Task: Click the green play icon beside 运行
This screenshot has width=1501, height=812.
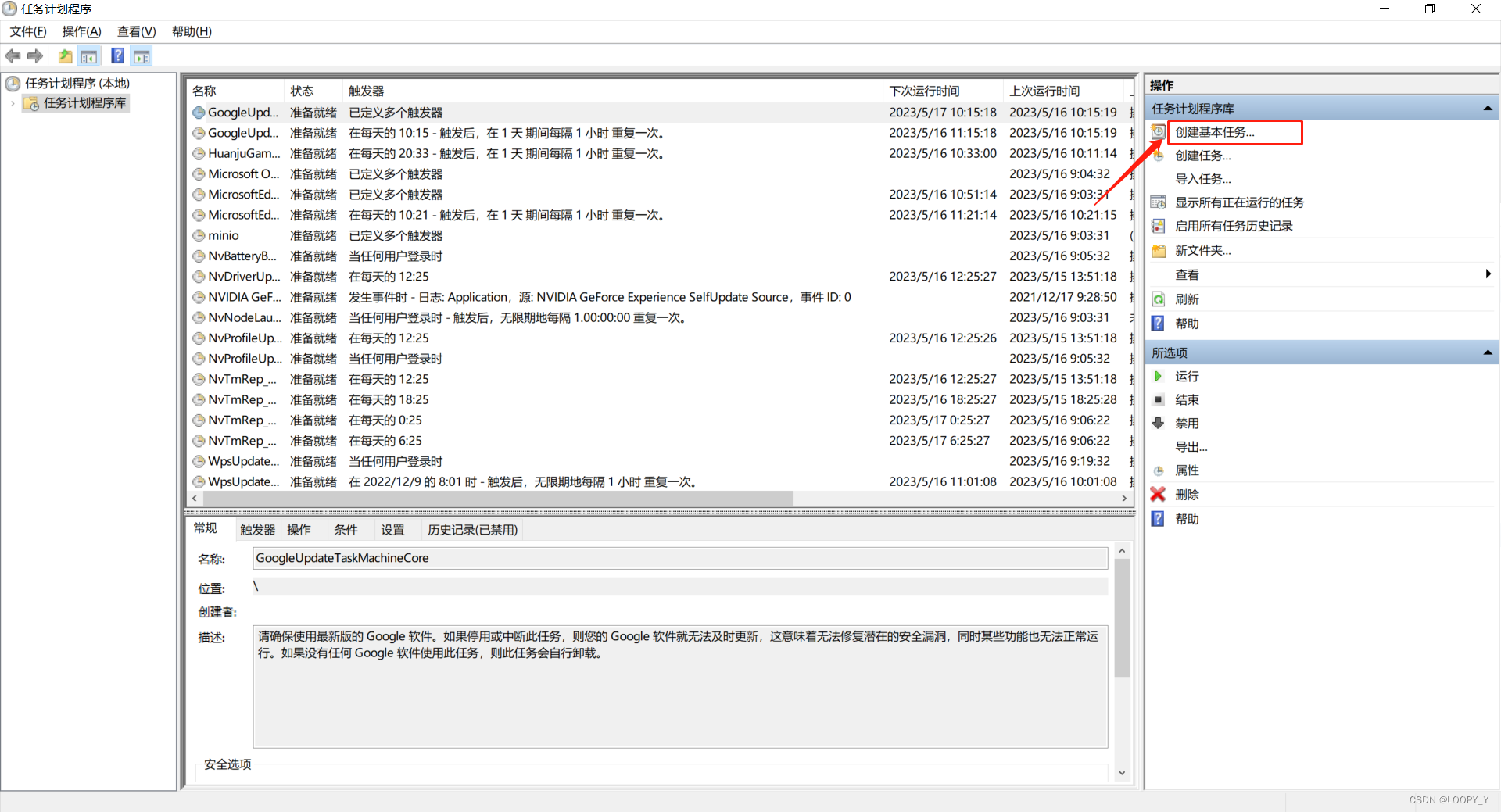Action: [1158, 377]
